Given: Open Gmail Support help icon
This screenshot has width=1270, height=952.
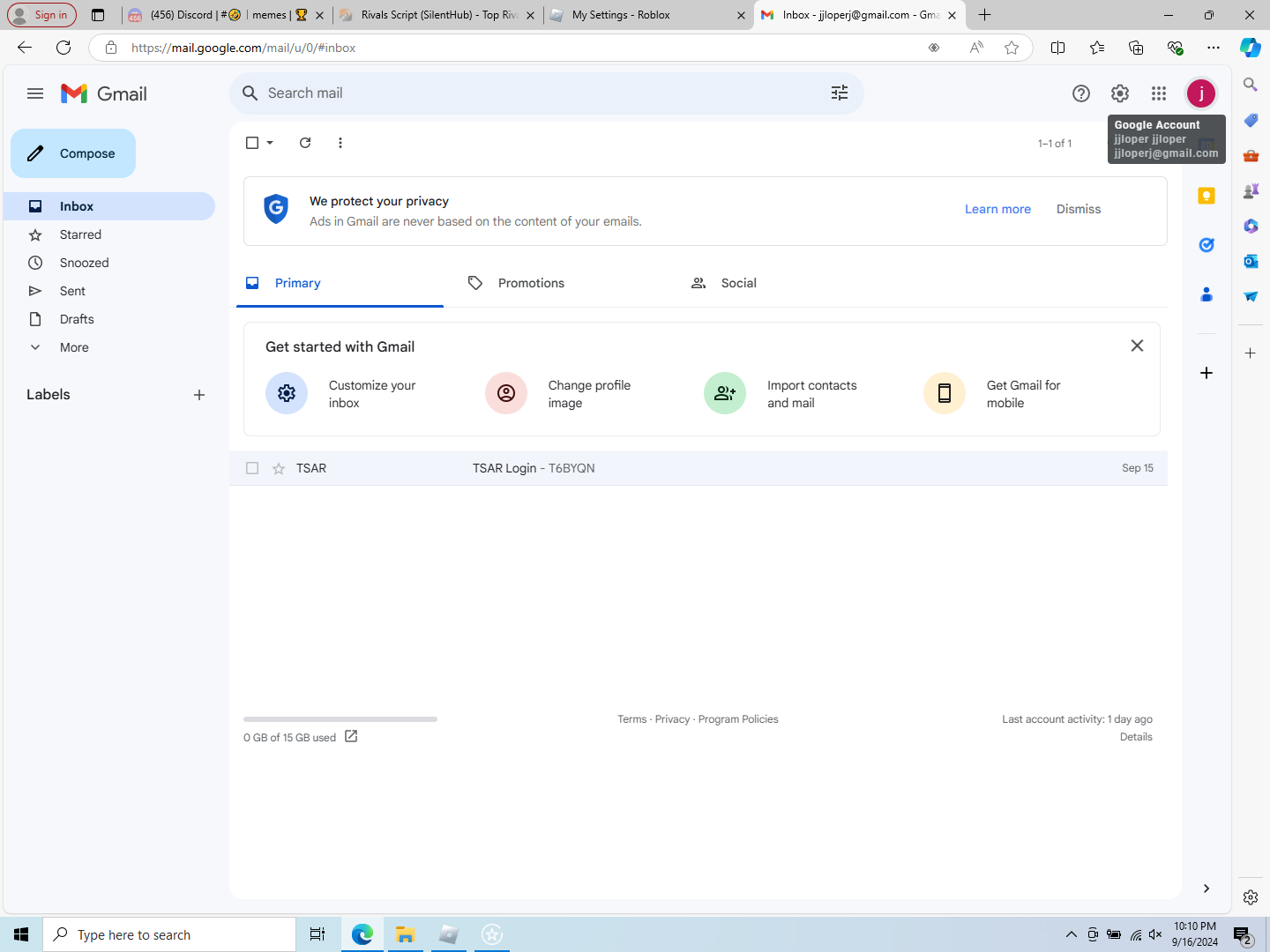Looking at the screenshot, I should coord(1081,93).
